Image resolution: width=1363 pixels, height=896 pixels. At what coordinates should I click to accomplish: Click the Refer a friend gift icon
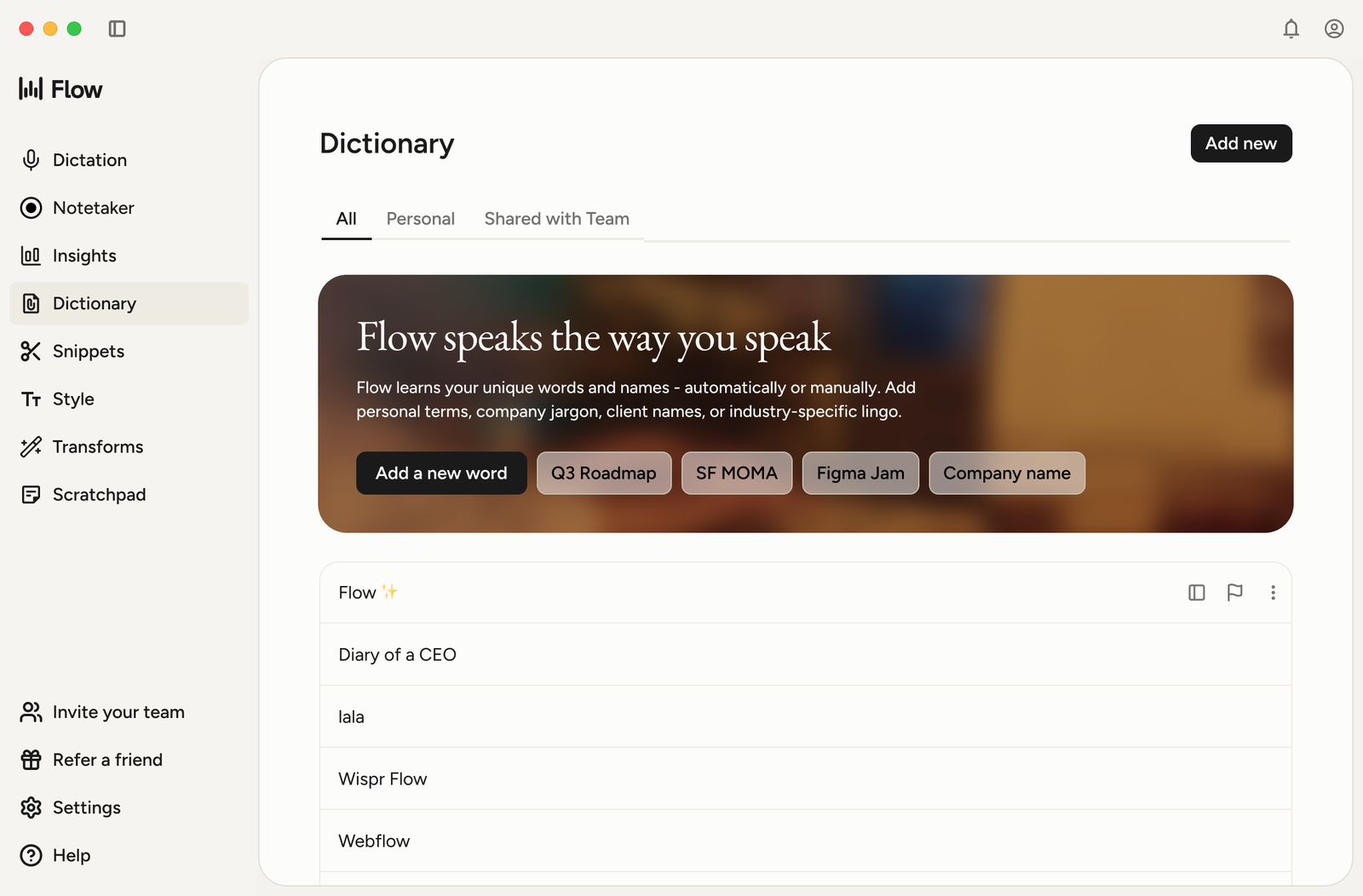point(32,760)
